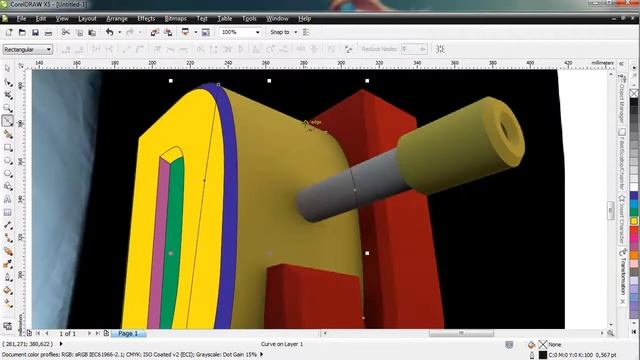Select the Page 1 tab

pyautogui.click(x=128, y=333)
